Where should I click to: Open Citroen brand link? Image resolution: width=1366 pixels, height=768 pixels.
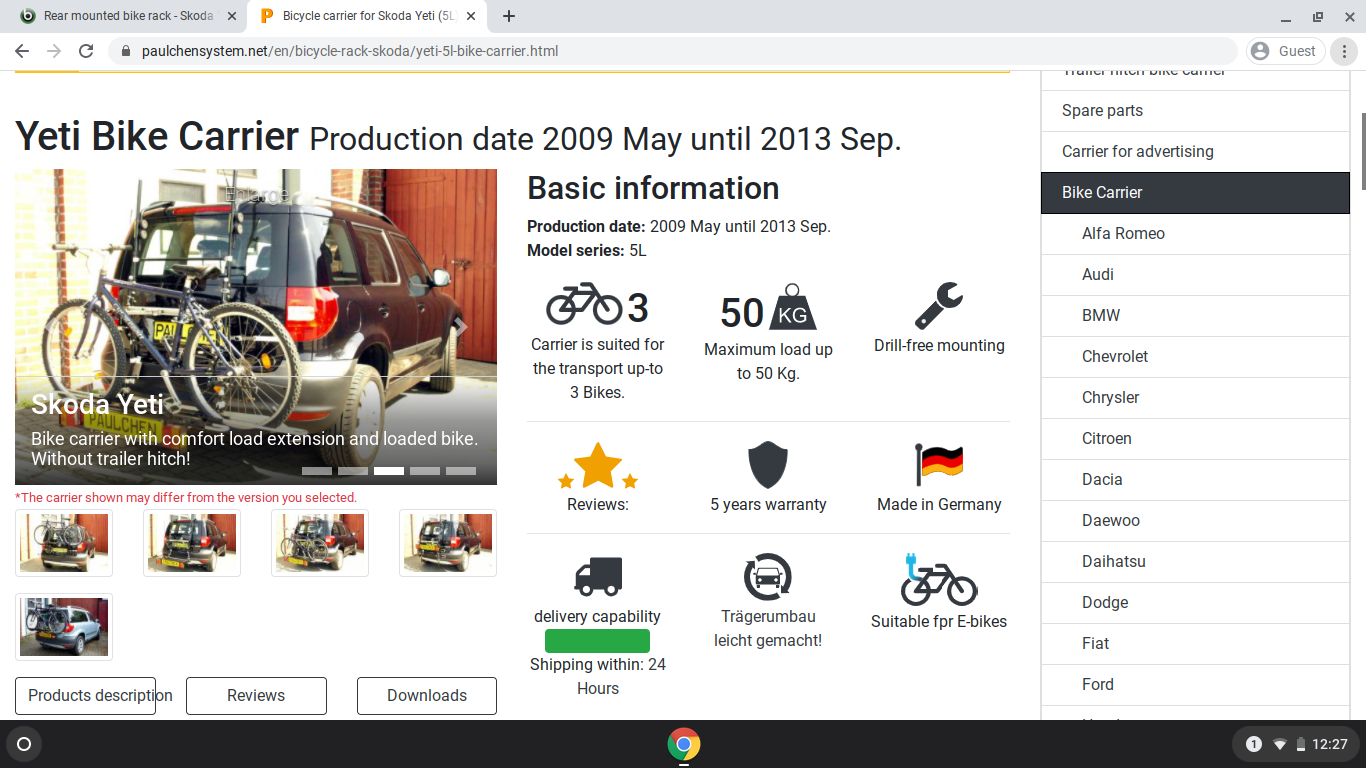(1195, 439)
